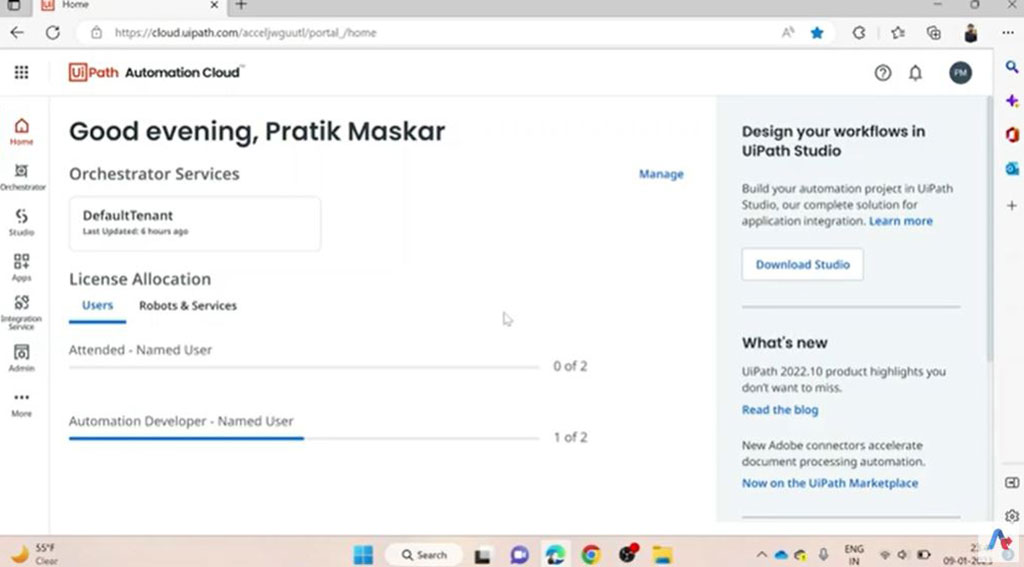Click the UiPath Automation Cloud logo
Viewport: 1024px width, 567px height.
tap(156, 73)
